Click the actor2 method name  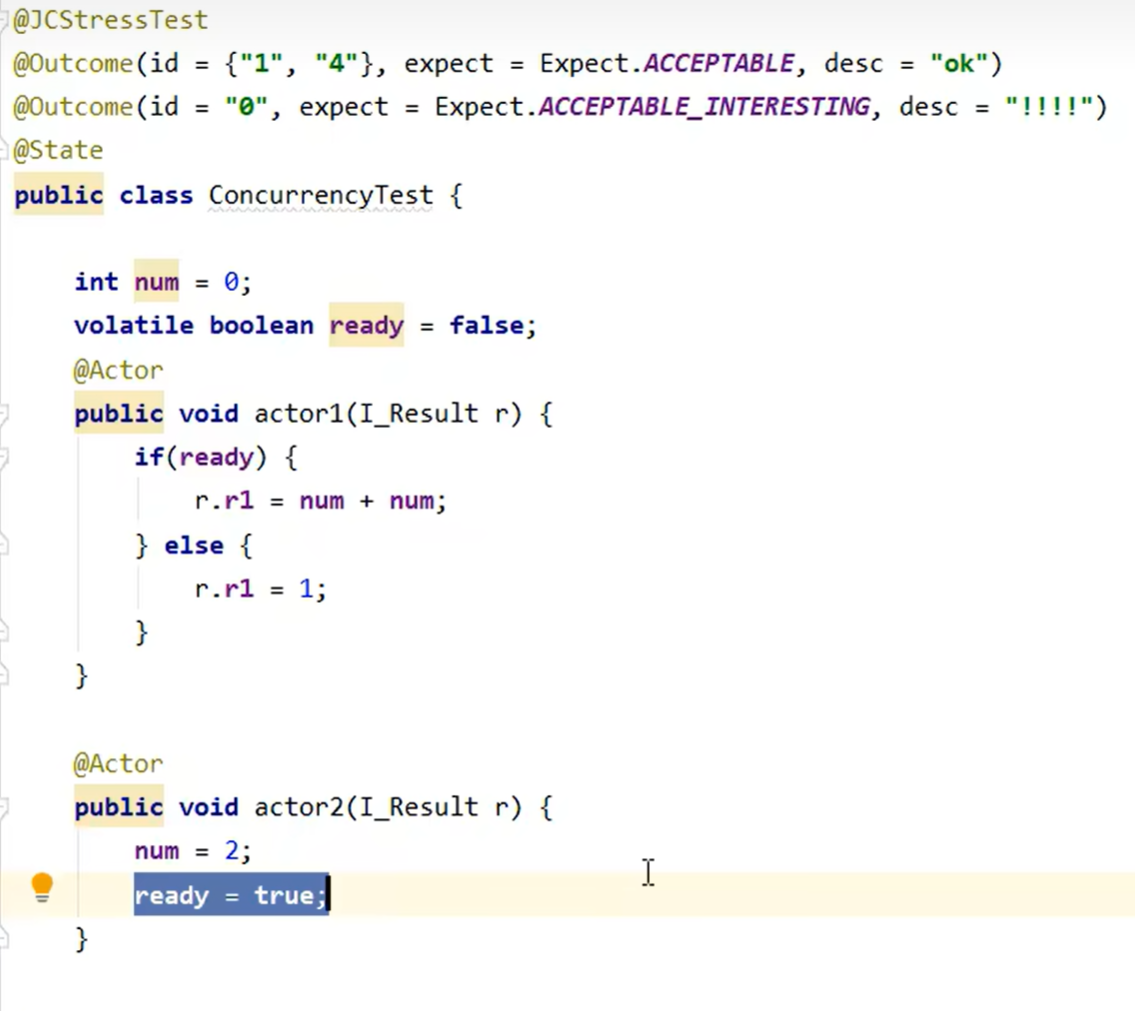tap(299, 807)
